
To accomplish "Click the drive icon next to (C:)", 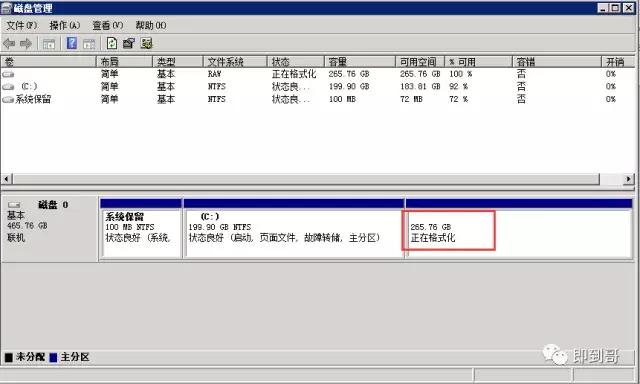I will (x=8, y=87).
